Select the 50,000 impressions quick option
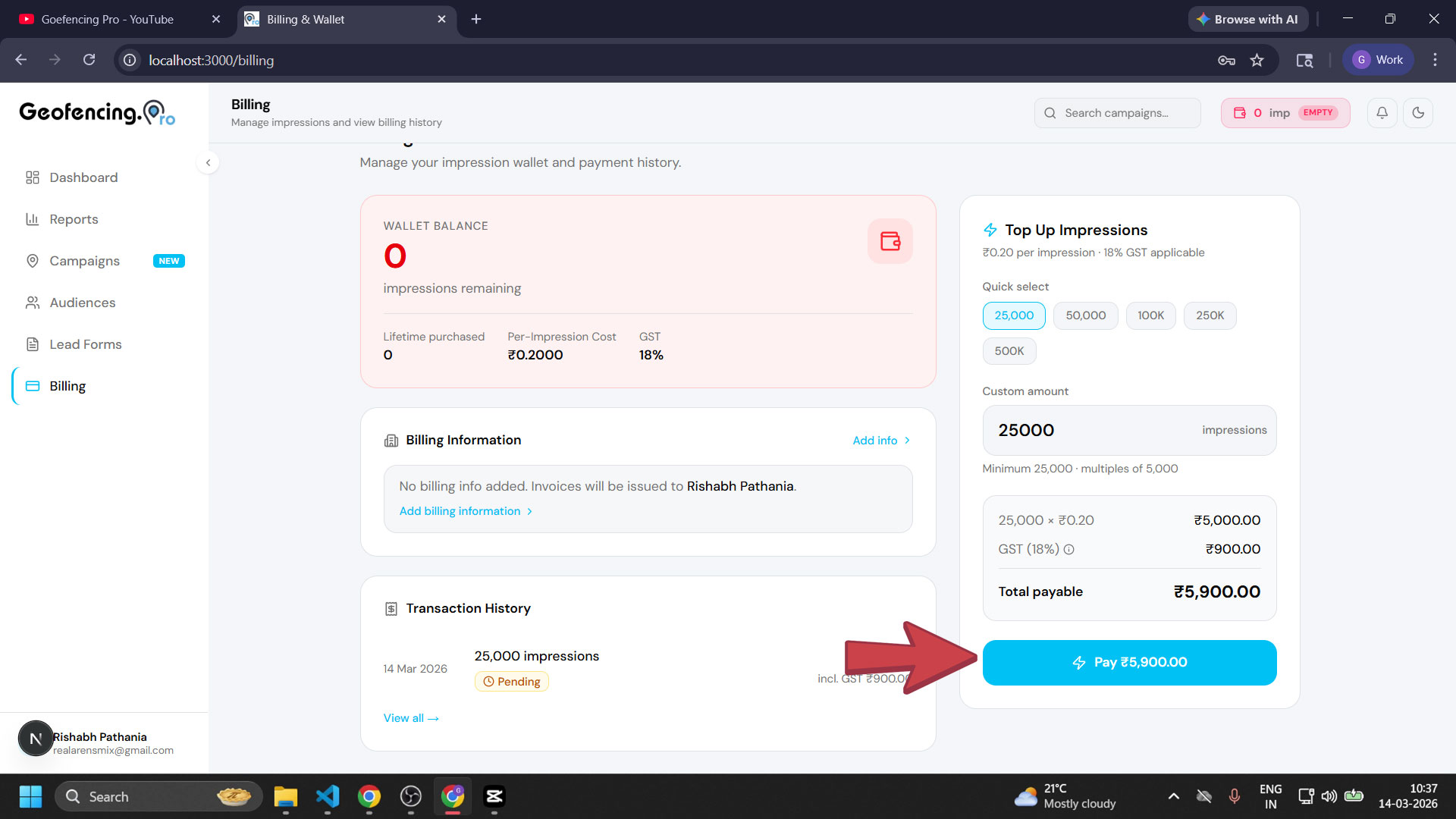The width and height of the screenshot is (1456, 819). [x=1085, y=315]
